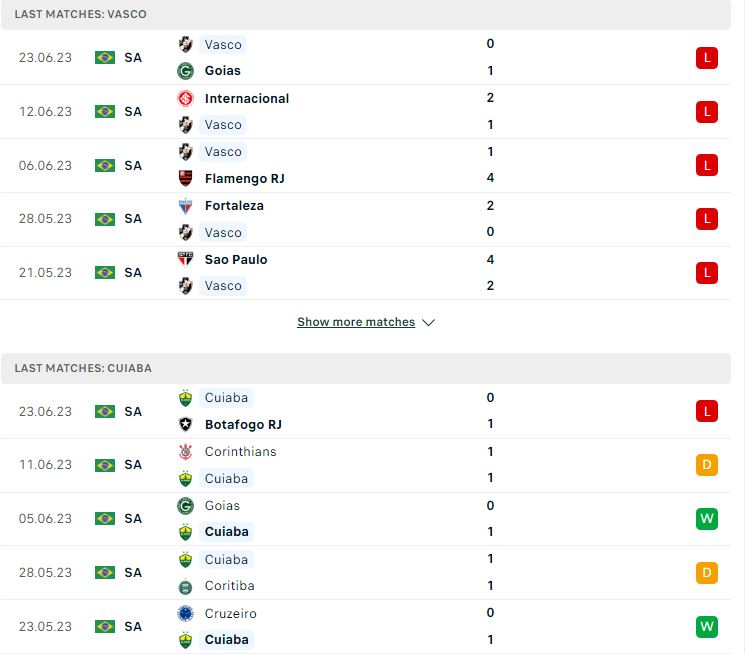Screen dimensions: 745x654
Task: Click the Goias team crest in Vasco matches
Action: click(185, 71)
